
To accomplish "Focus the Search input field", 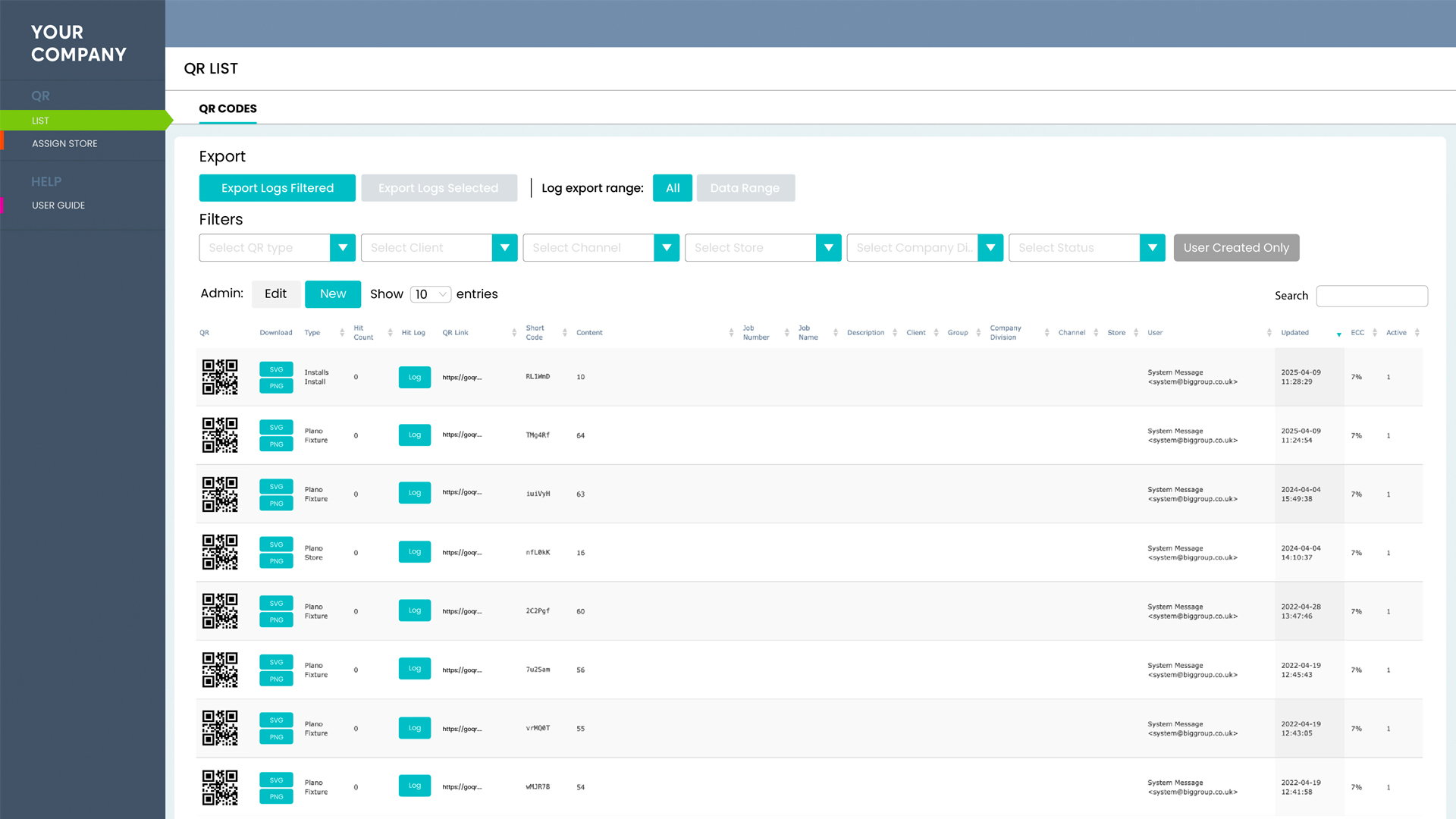I will [x=1372, y=296].
